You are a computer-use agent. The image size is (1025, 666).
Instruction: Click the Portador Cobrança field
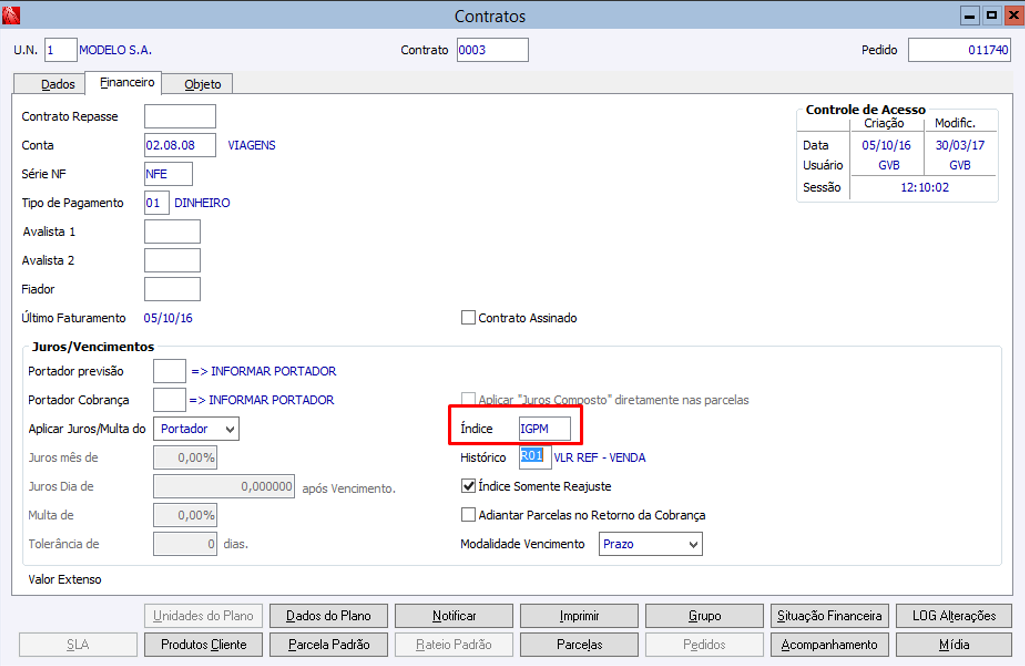[x=169, y=400]
